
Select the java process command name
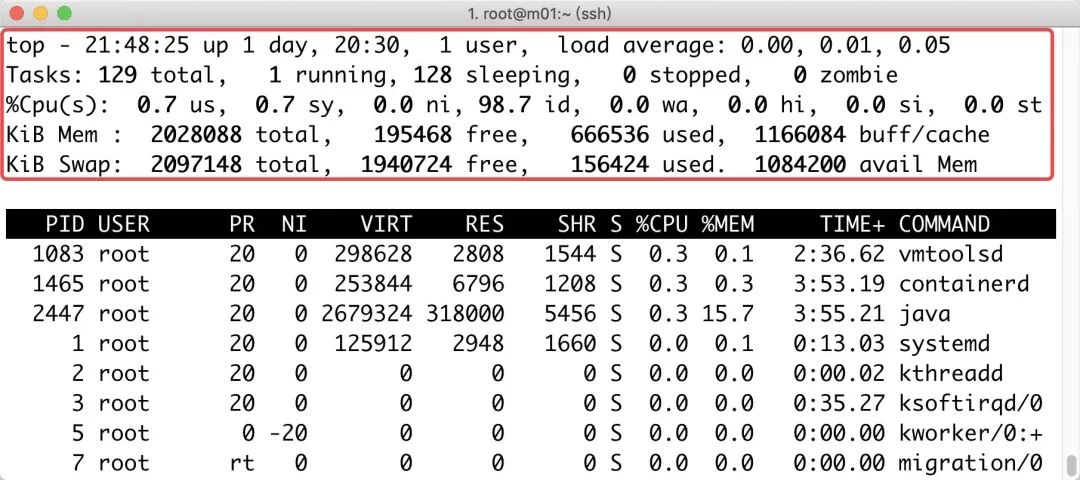pos(923,314)
